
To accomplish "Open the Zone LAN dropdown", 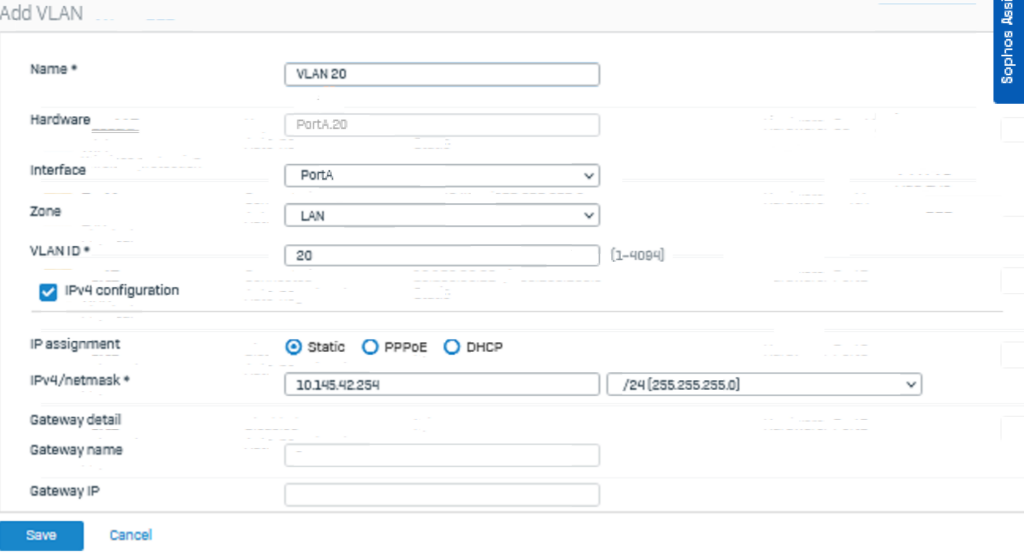I will (x=442, y=215).
